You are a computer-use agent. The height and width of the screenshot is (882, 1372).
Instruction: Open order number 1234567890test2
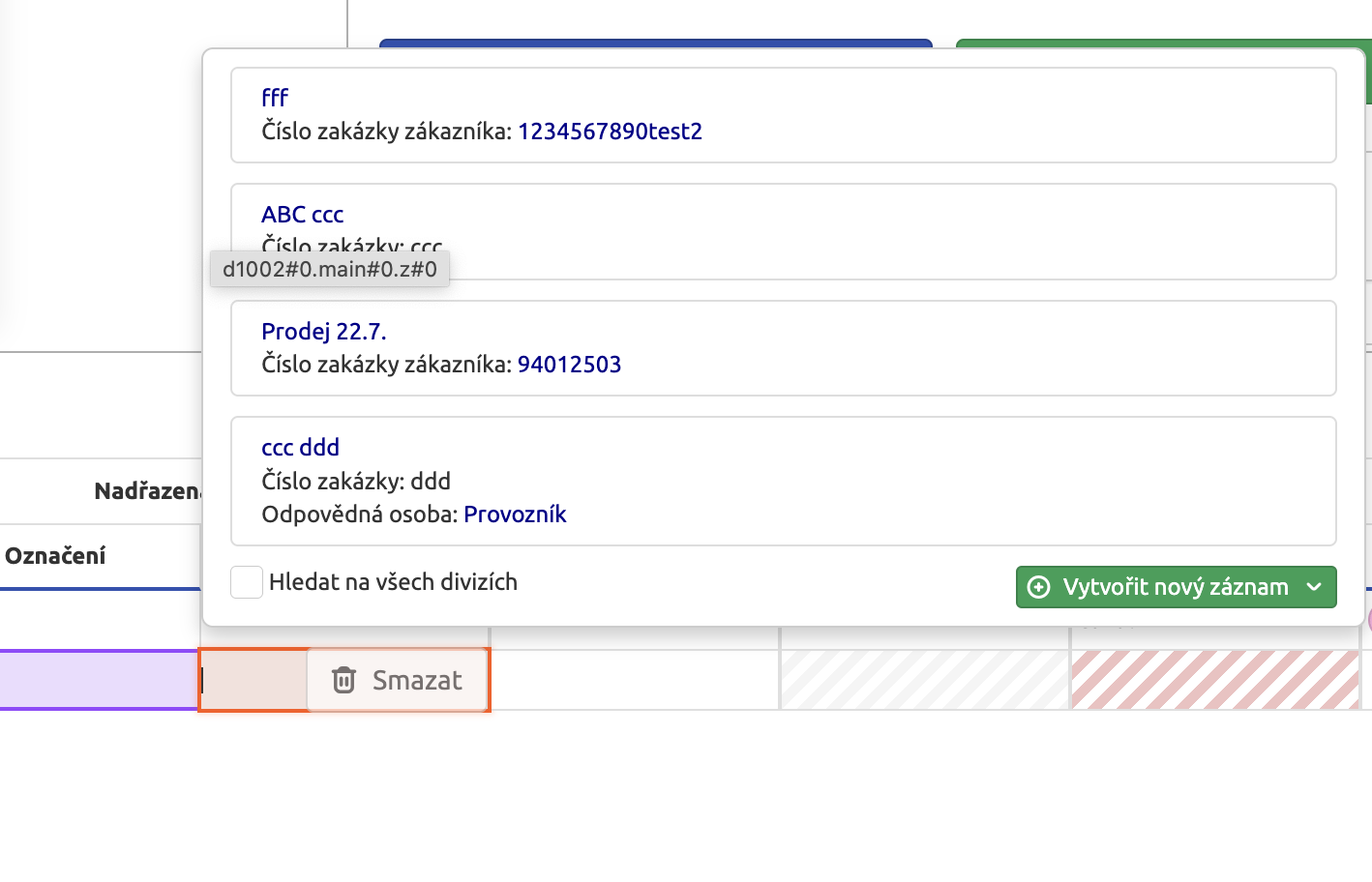[611, 132]
